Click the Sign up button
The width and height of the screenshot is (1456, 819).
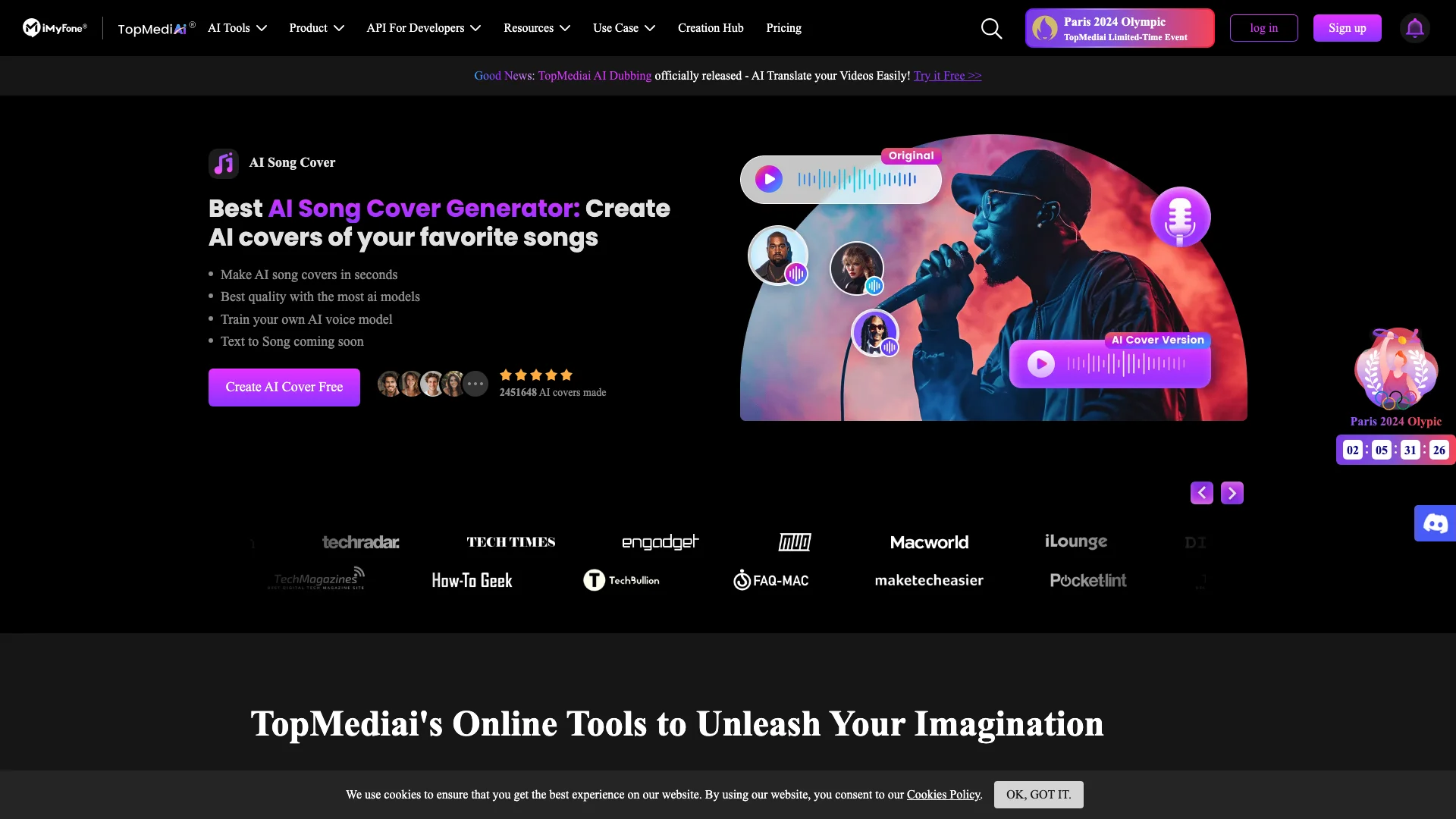[x=1347, y=27]
